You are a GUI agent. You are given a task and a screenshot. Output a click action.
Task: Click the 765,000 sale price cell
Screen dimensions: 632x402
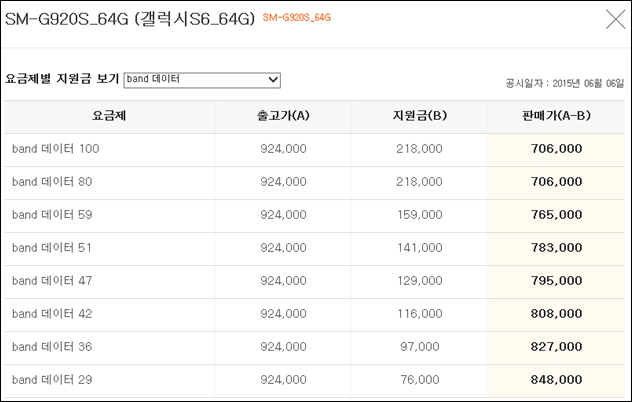(x=556, y=215)
